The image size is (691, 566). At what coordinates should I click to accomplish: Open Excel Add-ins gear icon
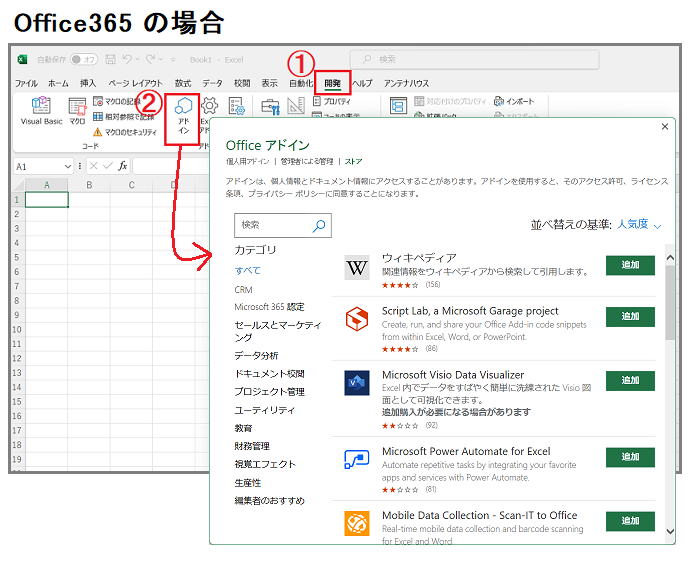coord(209,106)
